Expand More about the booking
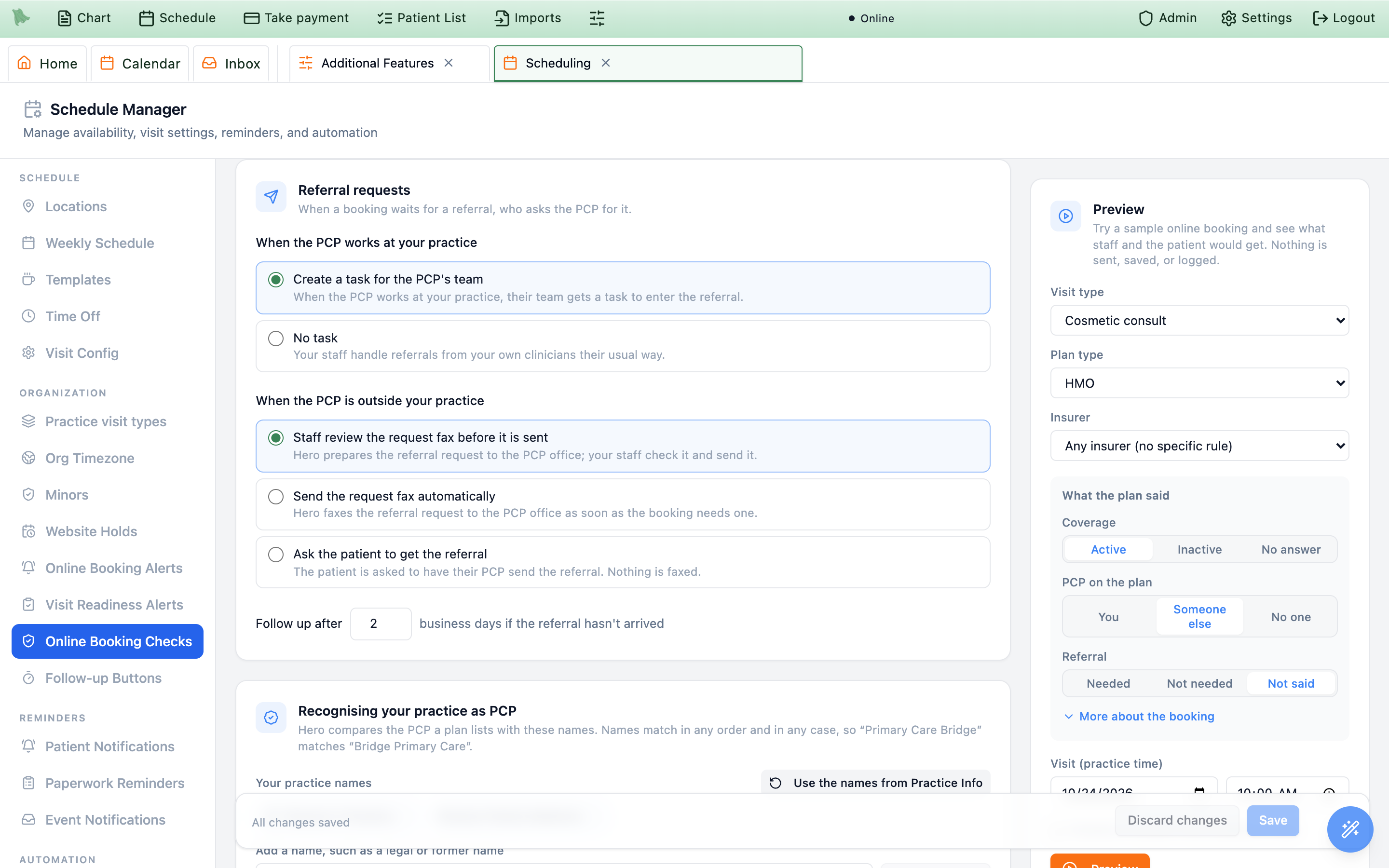 (1139, 717)
